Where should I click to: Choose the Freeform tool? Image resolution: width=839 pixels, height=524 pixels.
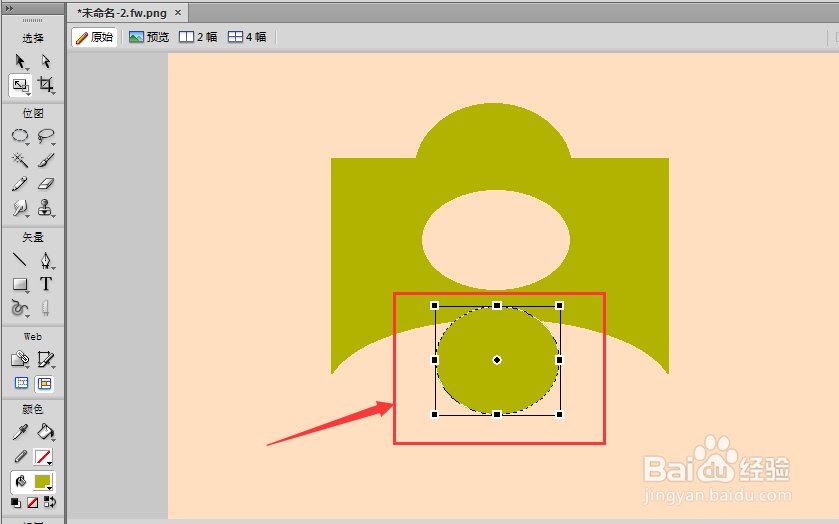(x=20, y=308)
